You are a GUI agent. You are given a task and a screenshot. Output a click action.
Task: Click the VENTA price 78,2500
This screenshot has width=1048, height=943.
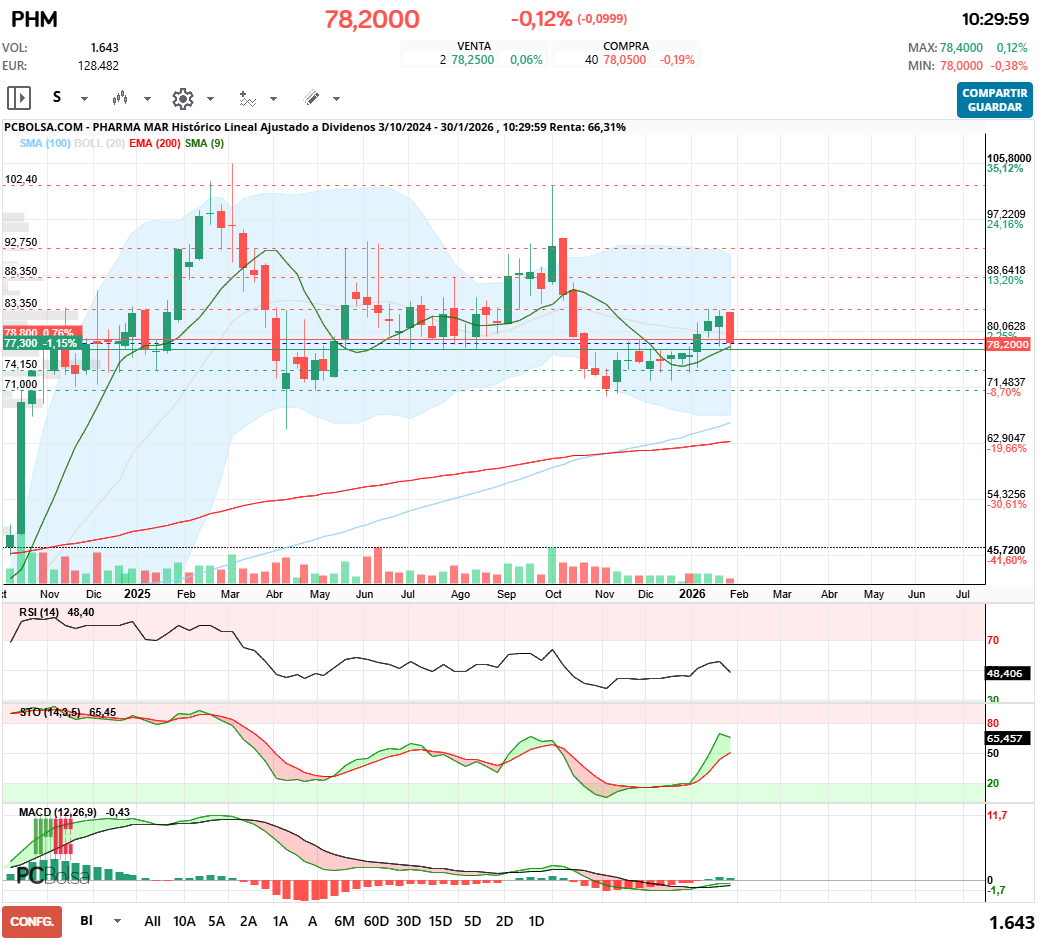pos(472,60)
